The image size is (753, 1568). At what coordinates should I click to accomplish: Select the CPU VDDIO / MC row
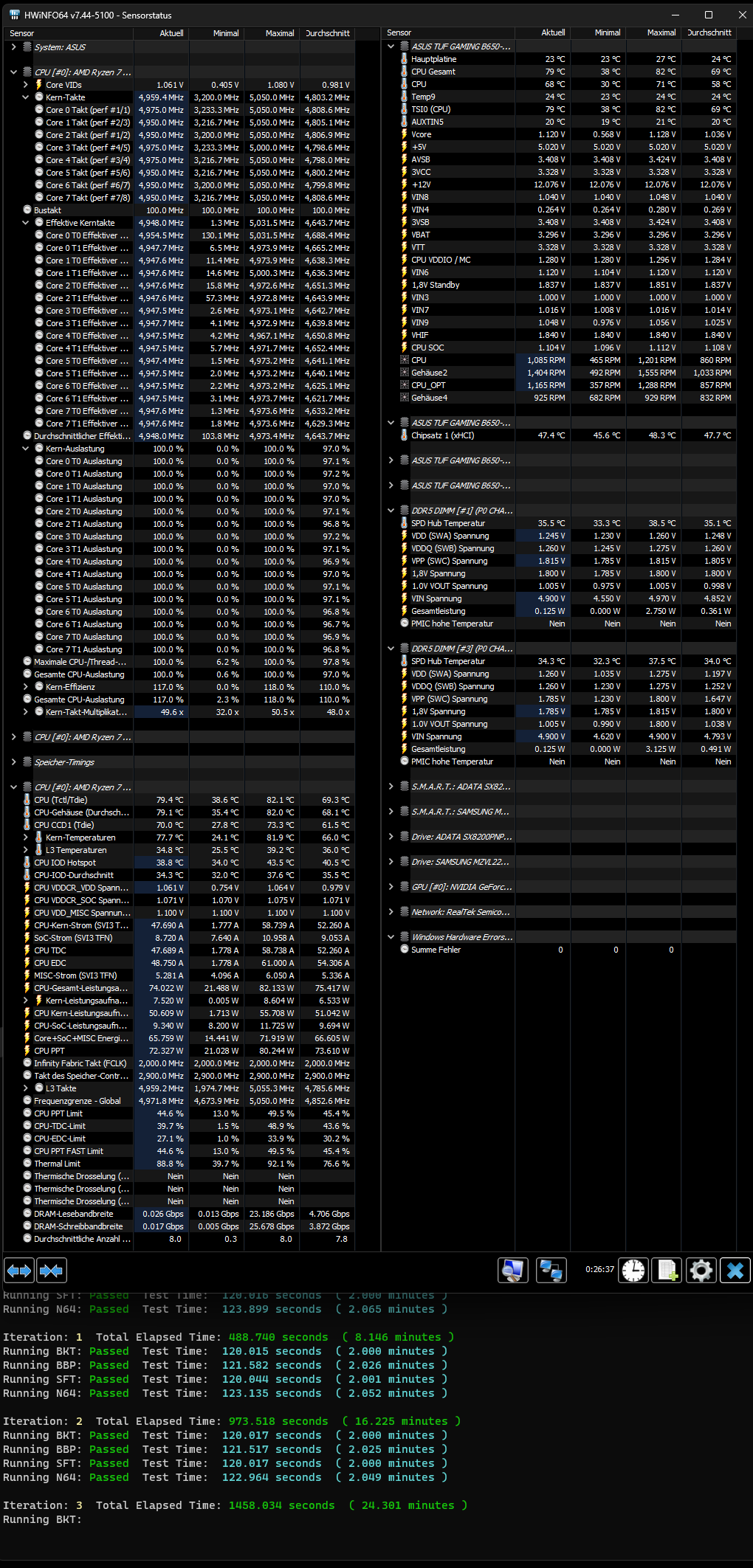coord(559,260)
